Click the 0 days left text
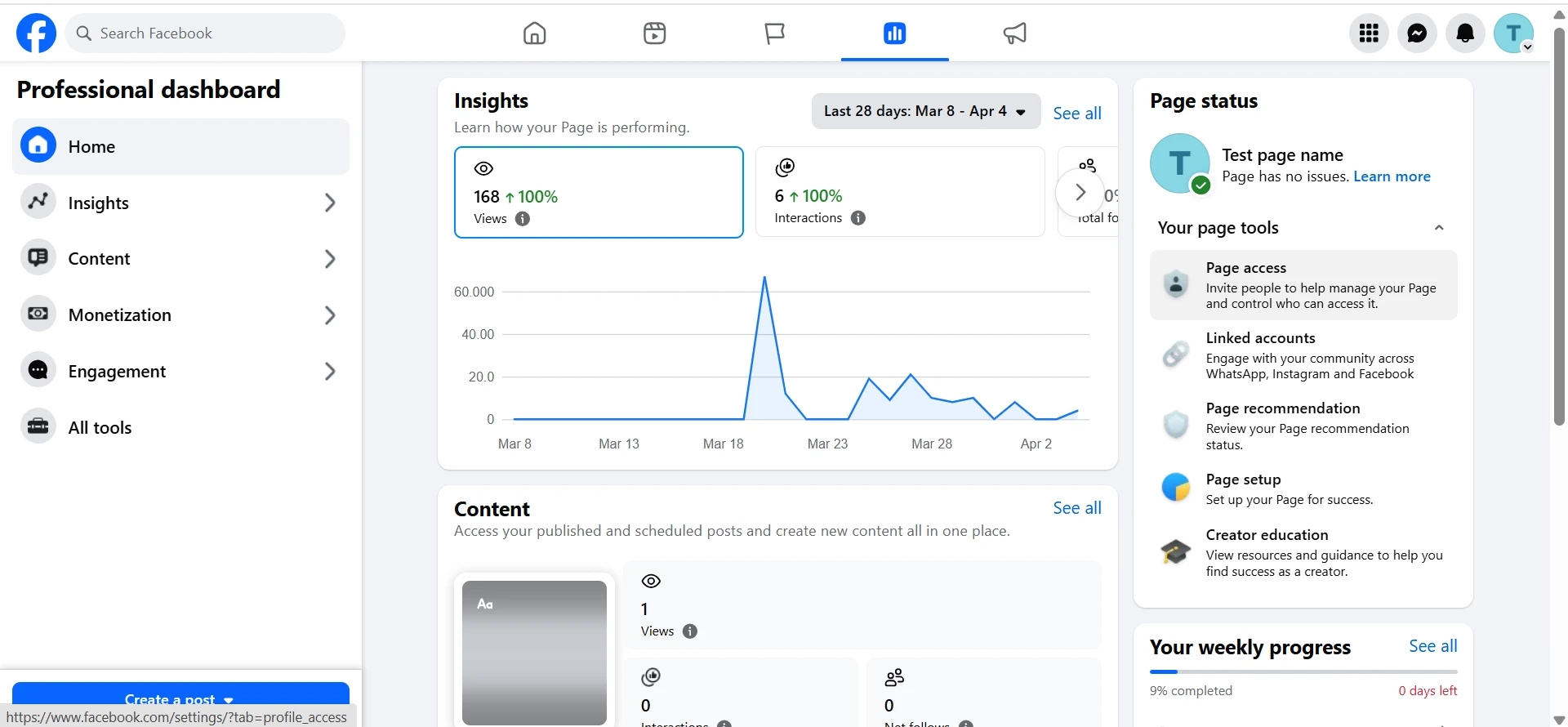The width and height of the screenshot is (1568, 727). [1428, 691]
